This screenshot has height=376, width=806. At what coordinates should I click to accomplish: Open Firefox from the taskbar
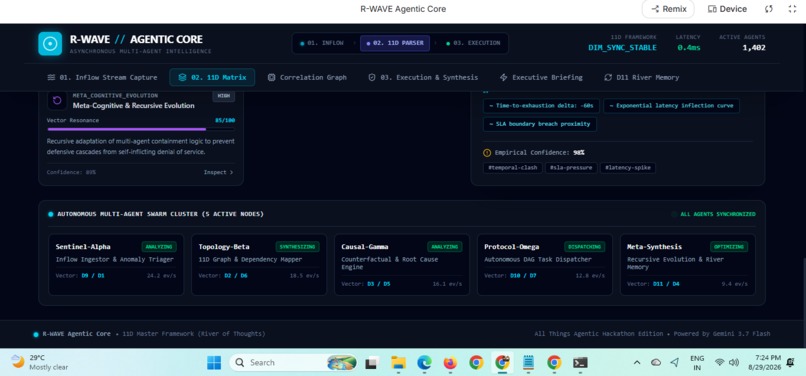point(450,363)
